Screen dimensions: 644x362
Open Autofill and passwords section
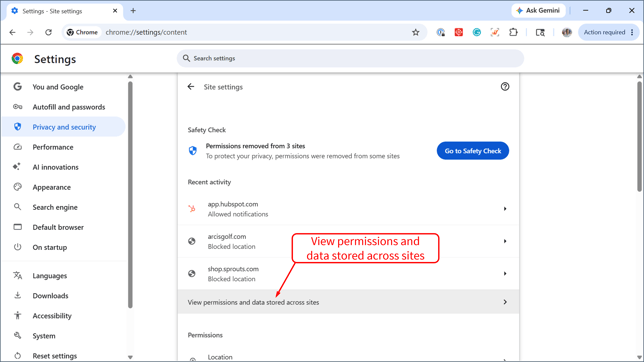[x=64, y=107]
